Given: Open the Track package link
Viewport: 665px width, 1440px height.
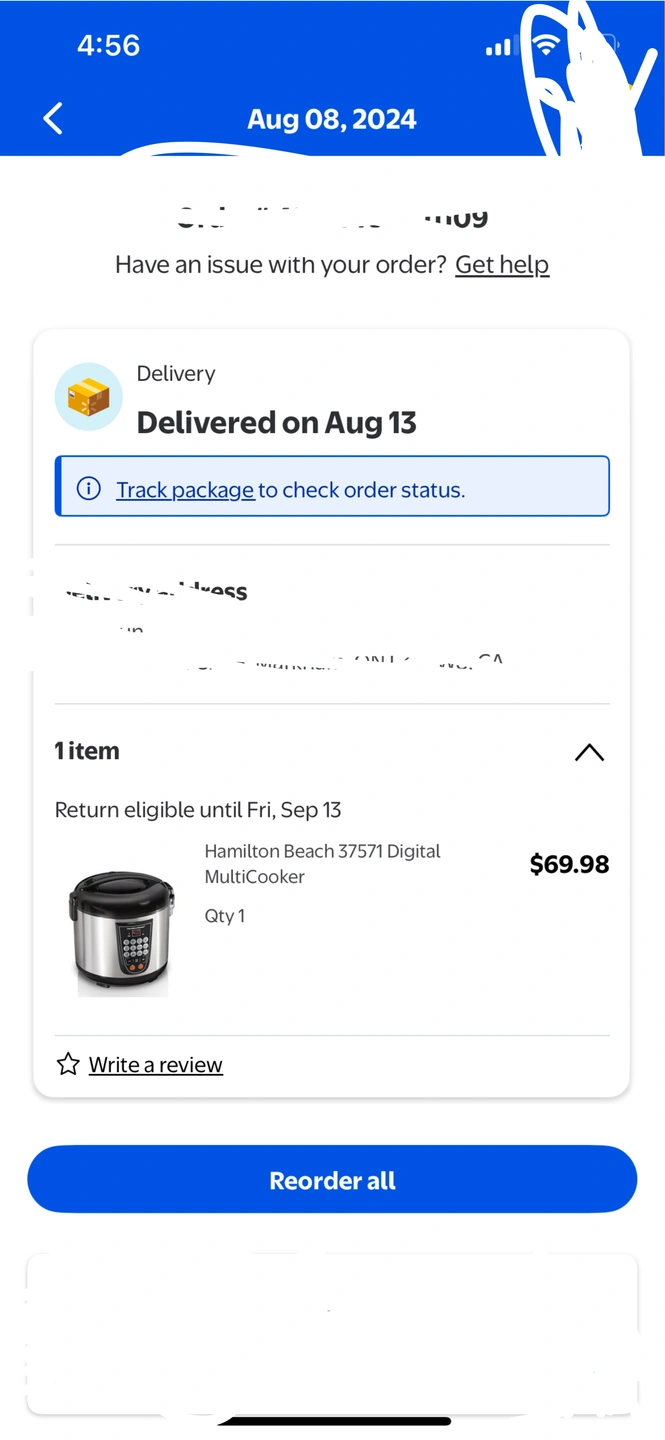Looking at the screenshot, I should click(185, 490).
